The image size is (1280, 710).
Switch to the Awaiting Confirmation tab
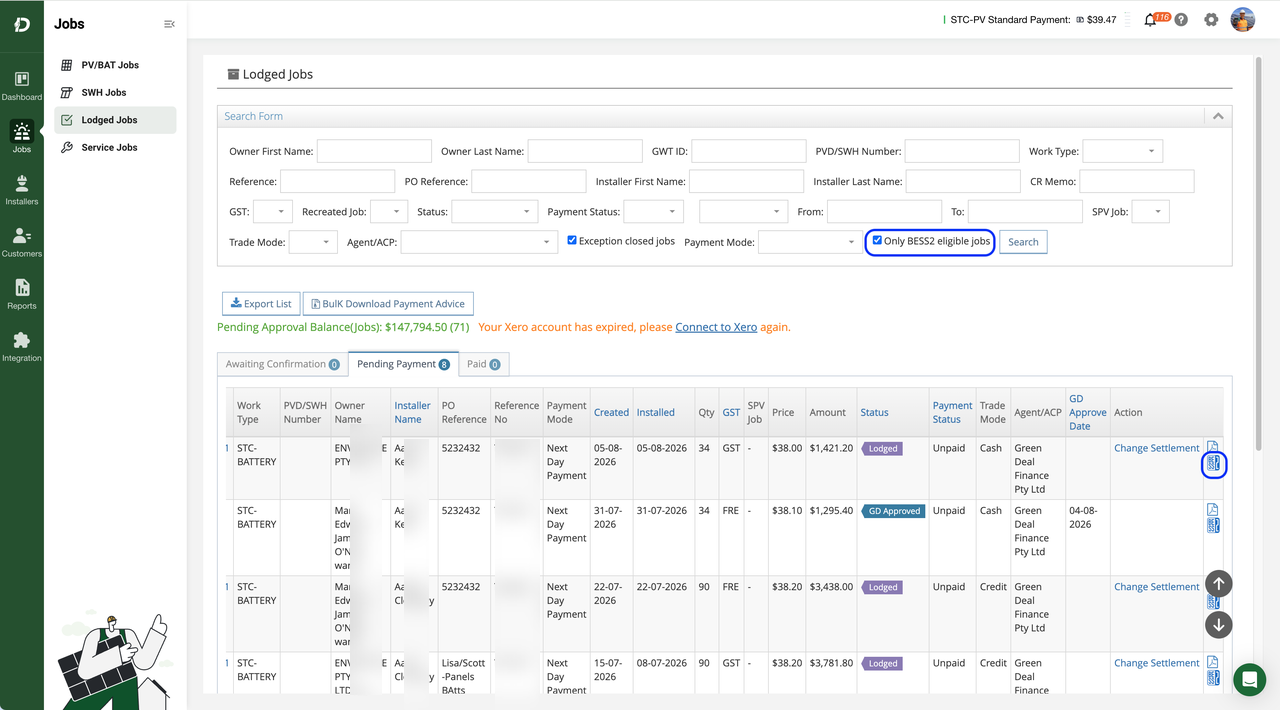click(x=283, y=364)
